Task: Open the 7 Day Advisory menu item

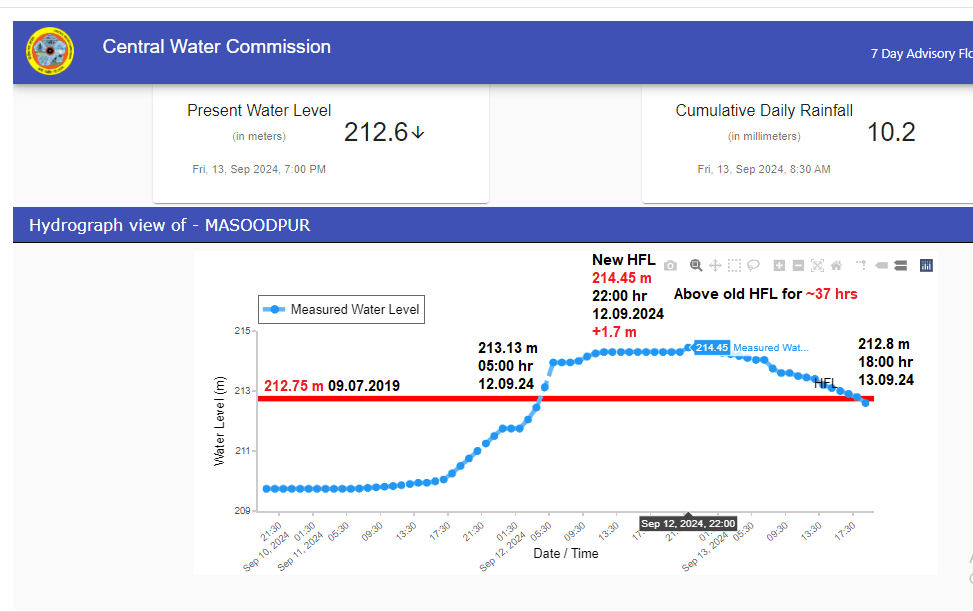Action: coord(920,54)
